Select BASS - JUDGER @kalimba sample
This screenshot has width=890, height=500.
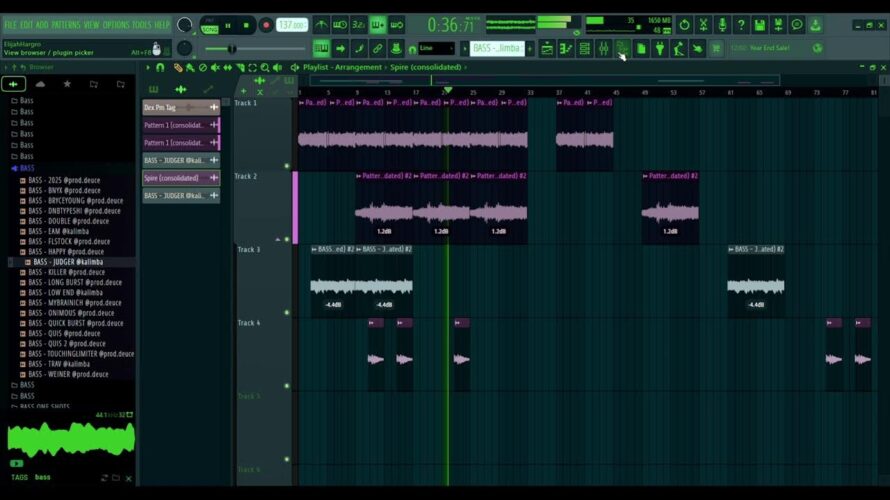(x=68, y=262)
